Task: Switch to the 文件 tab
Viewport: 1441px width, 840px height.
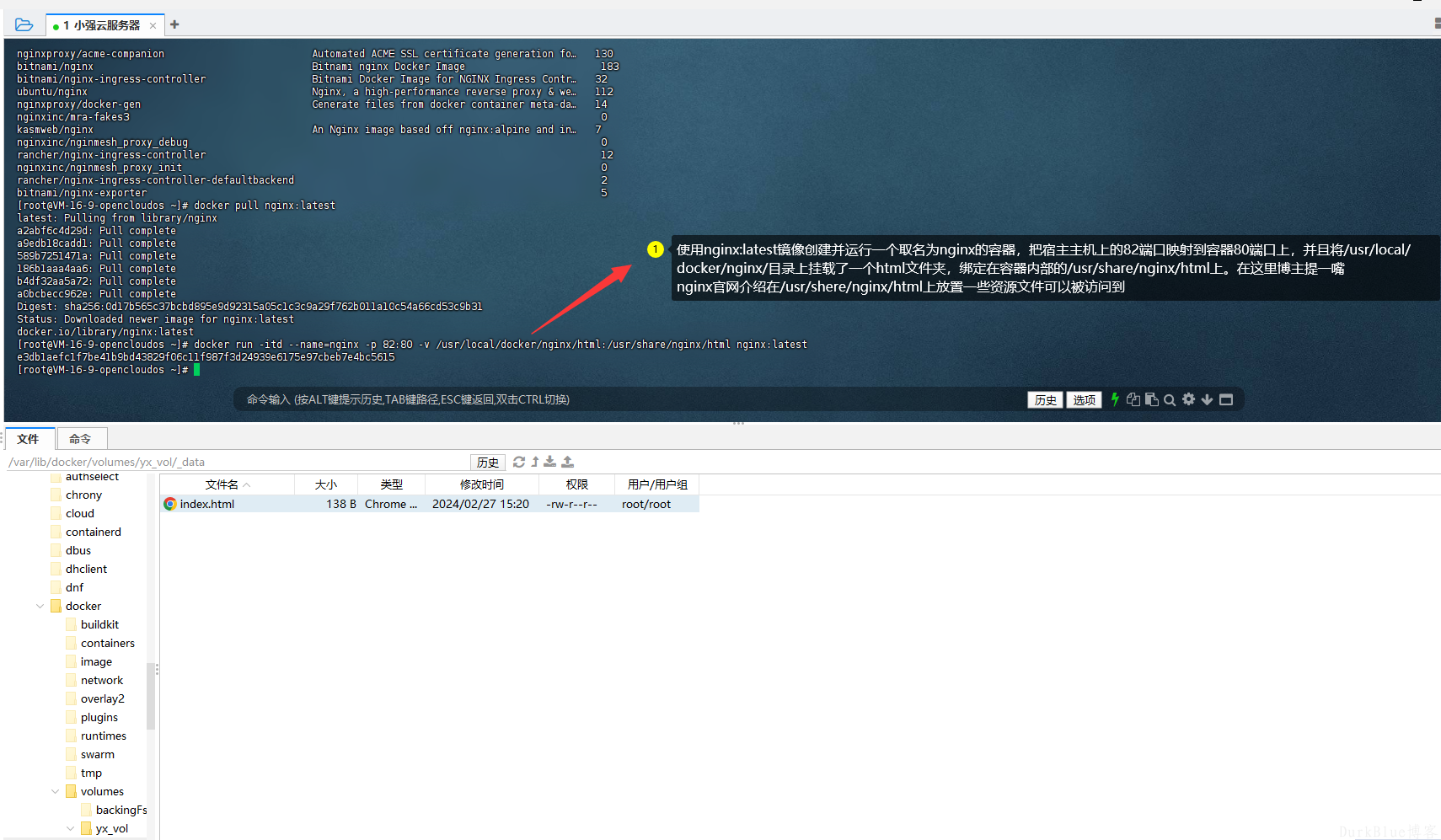Action: pos(28,439)
